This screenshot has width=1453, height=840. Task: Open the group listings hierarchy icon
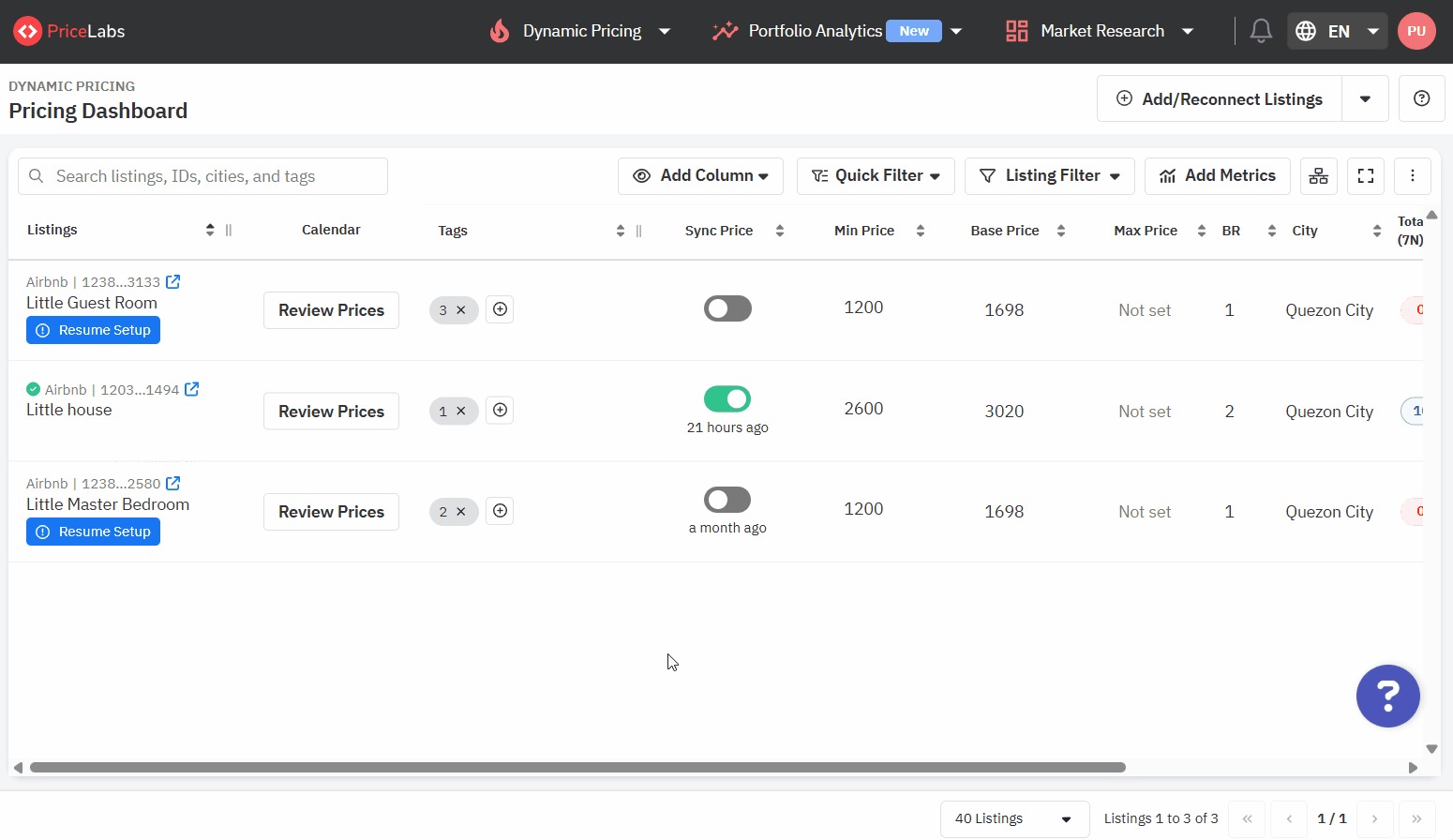click(x=1319, y=176)
